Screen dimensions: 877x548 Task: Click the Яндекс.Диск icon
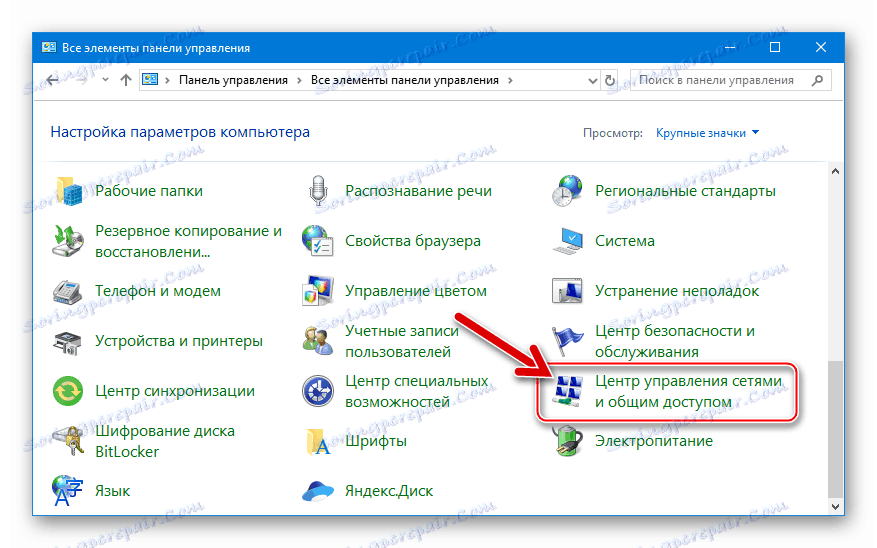click(318, 492)
